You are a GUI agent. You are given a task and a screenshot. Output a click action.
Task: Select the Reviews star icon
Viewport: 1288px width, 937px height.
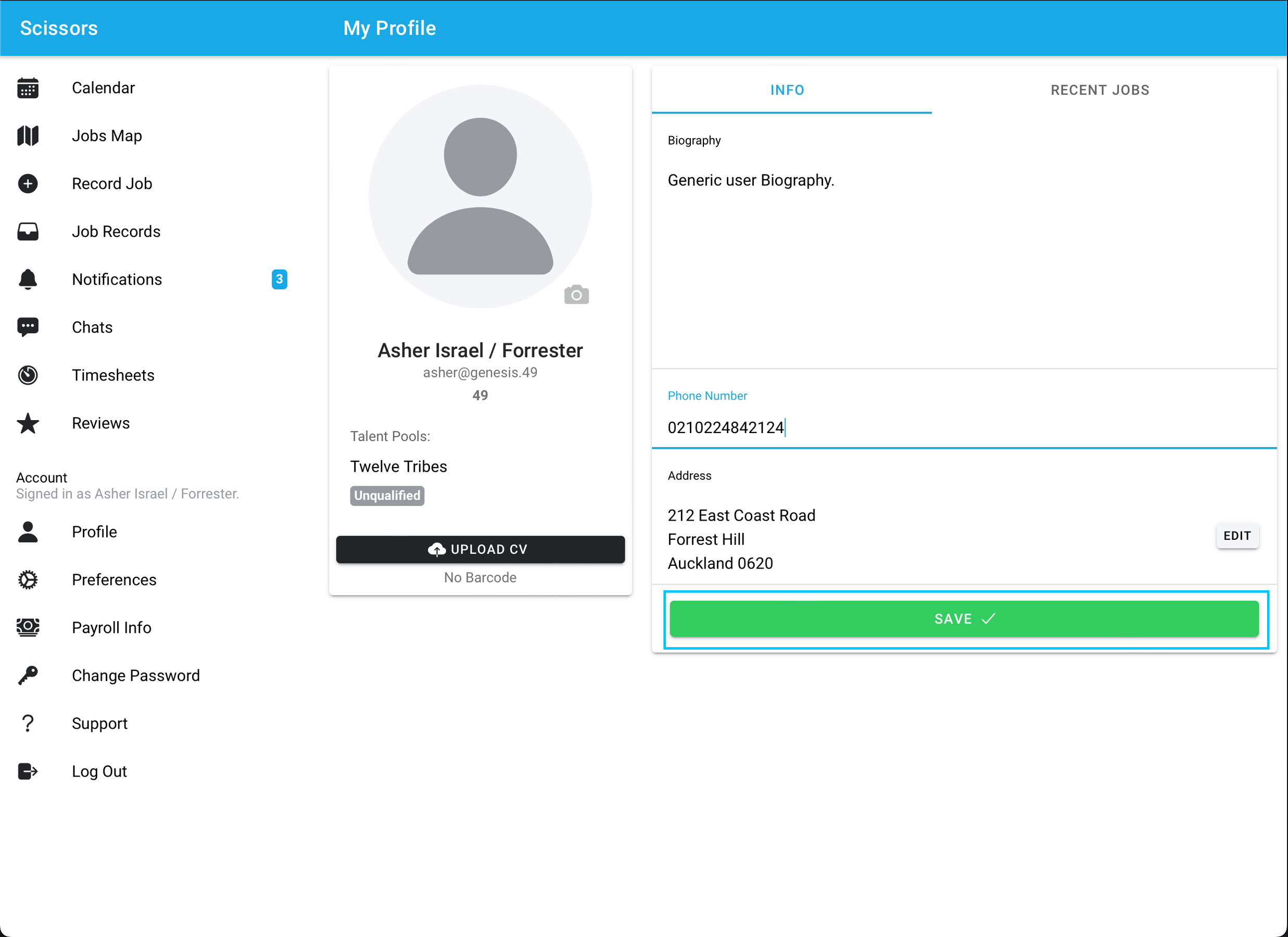click(x=28, y=423)
